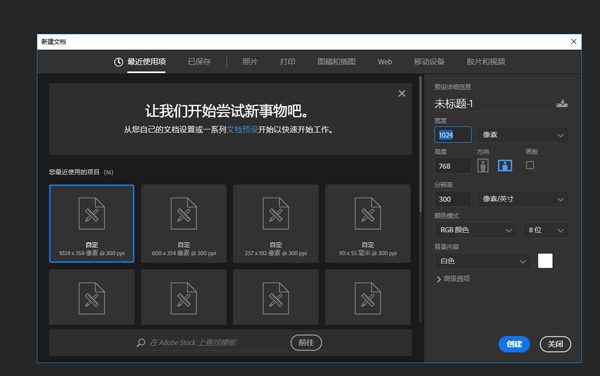Click the search magnifier icon for Adobe Stock

pyautogui.click(x=141, y=342)
